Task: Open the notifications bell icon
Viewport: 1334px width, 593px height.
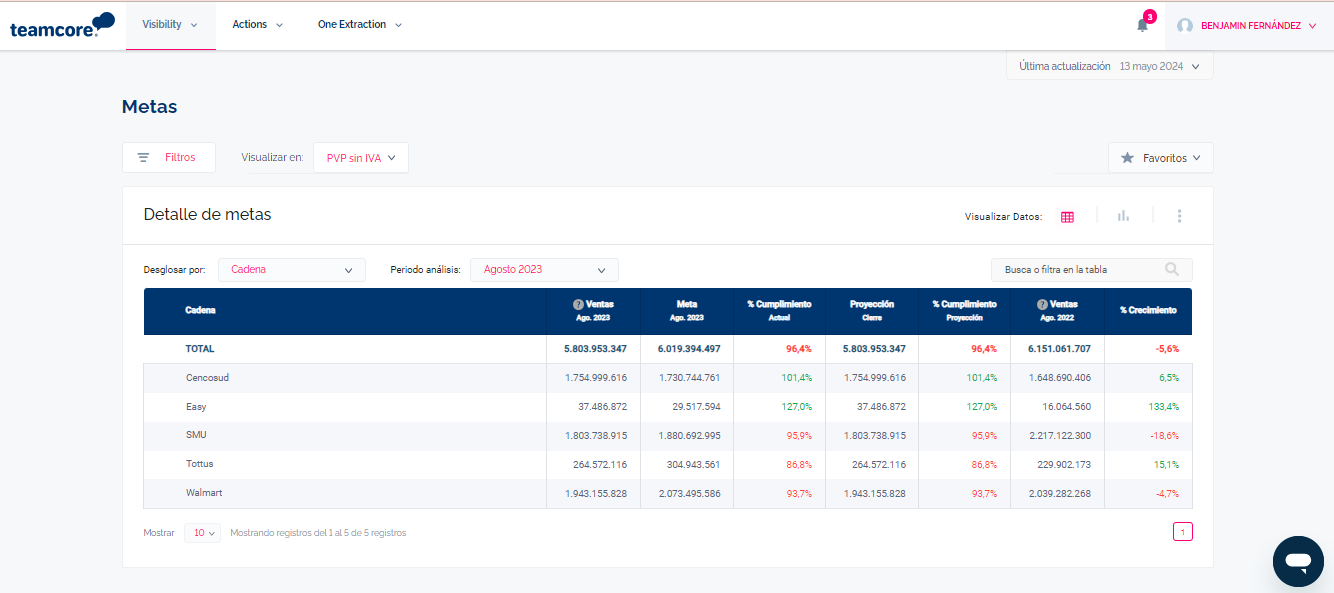Action: [x=1142, y=25]
